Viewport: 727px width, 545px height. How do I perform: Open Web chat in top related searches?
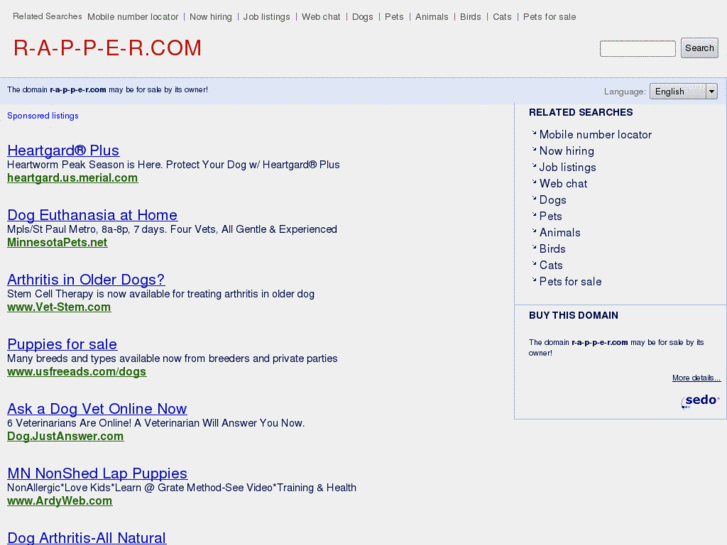click(321, 17)
